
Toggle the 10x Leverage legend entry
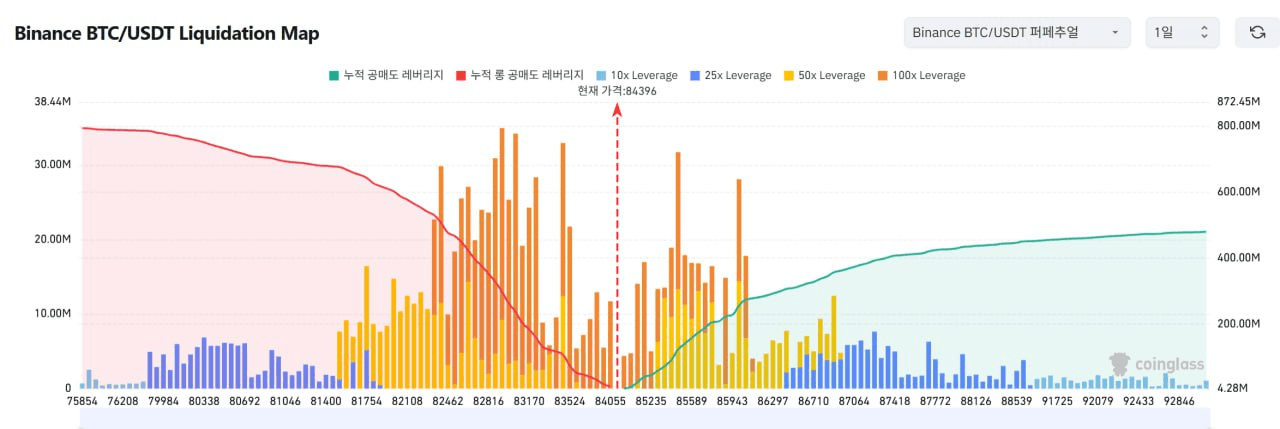click(x=636, y=75)
